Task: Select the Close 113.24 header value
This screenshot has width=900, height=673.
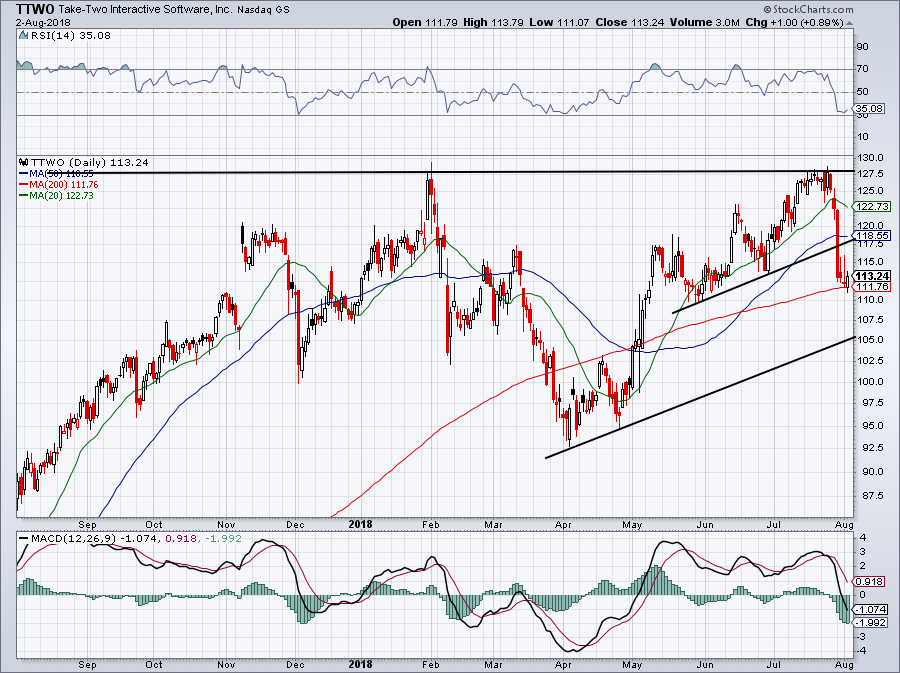Action: click(x=630, y=22)
